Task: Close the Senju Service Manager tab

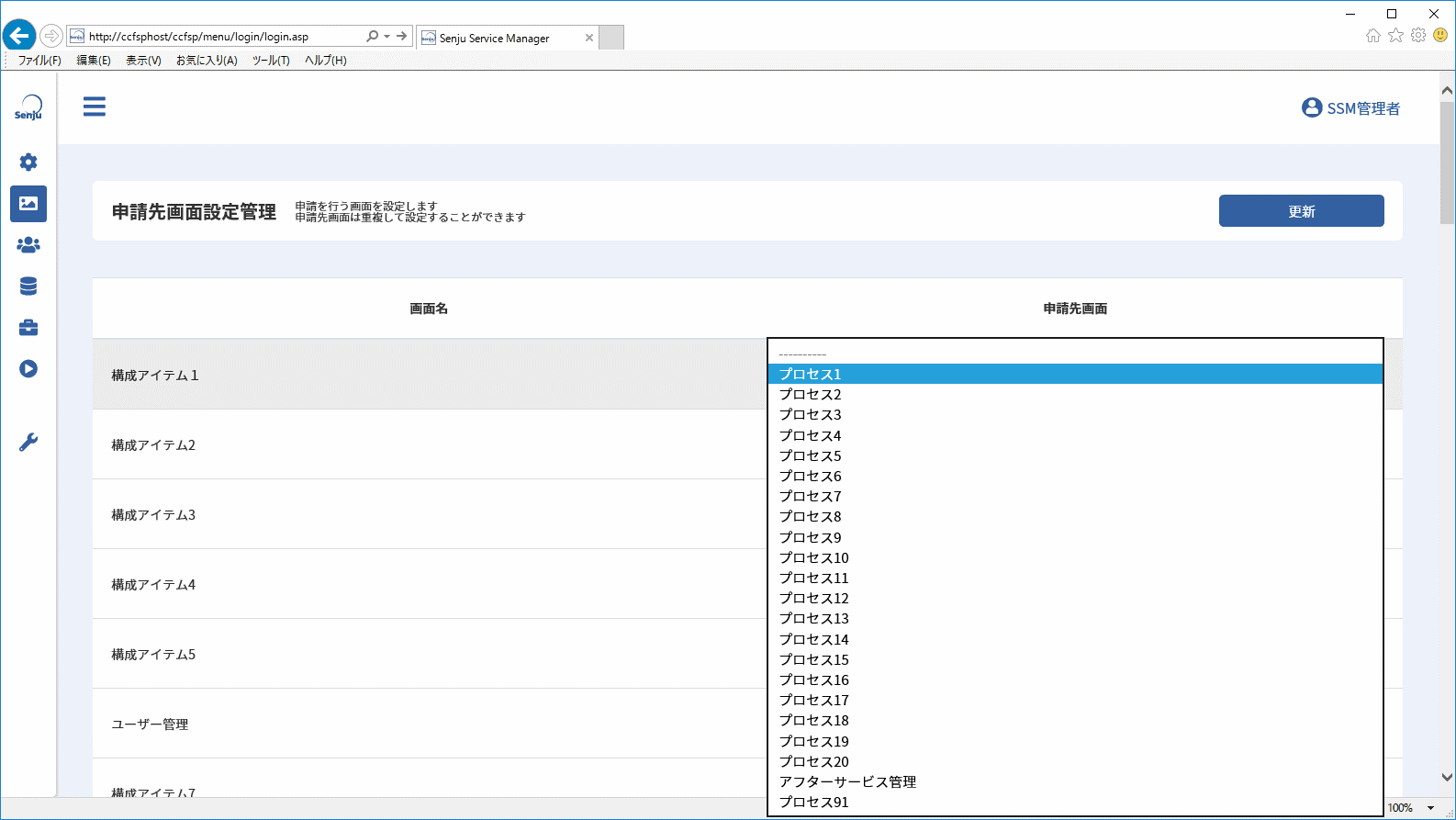Action: pyautogui.click(x=589, y=38)
